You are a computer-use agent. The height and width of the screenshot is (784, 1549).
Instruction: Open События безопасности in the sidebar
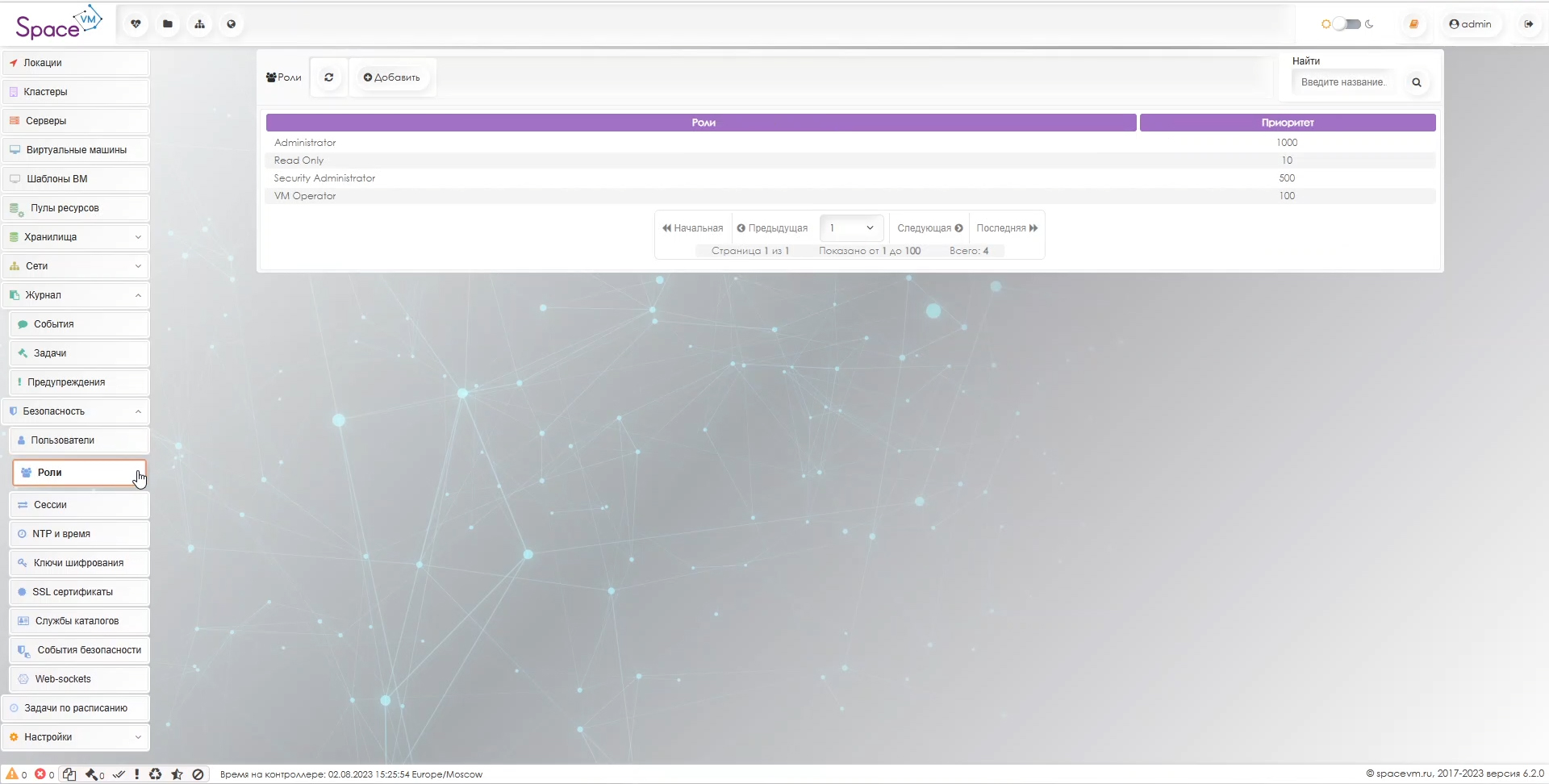79,650
